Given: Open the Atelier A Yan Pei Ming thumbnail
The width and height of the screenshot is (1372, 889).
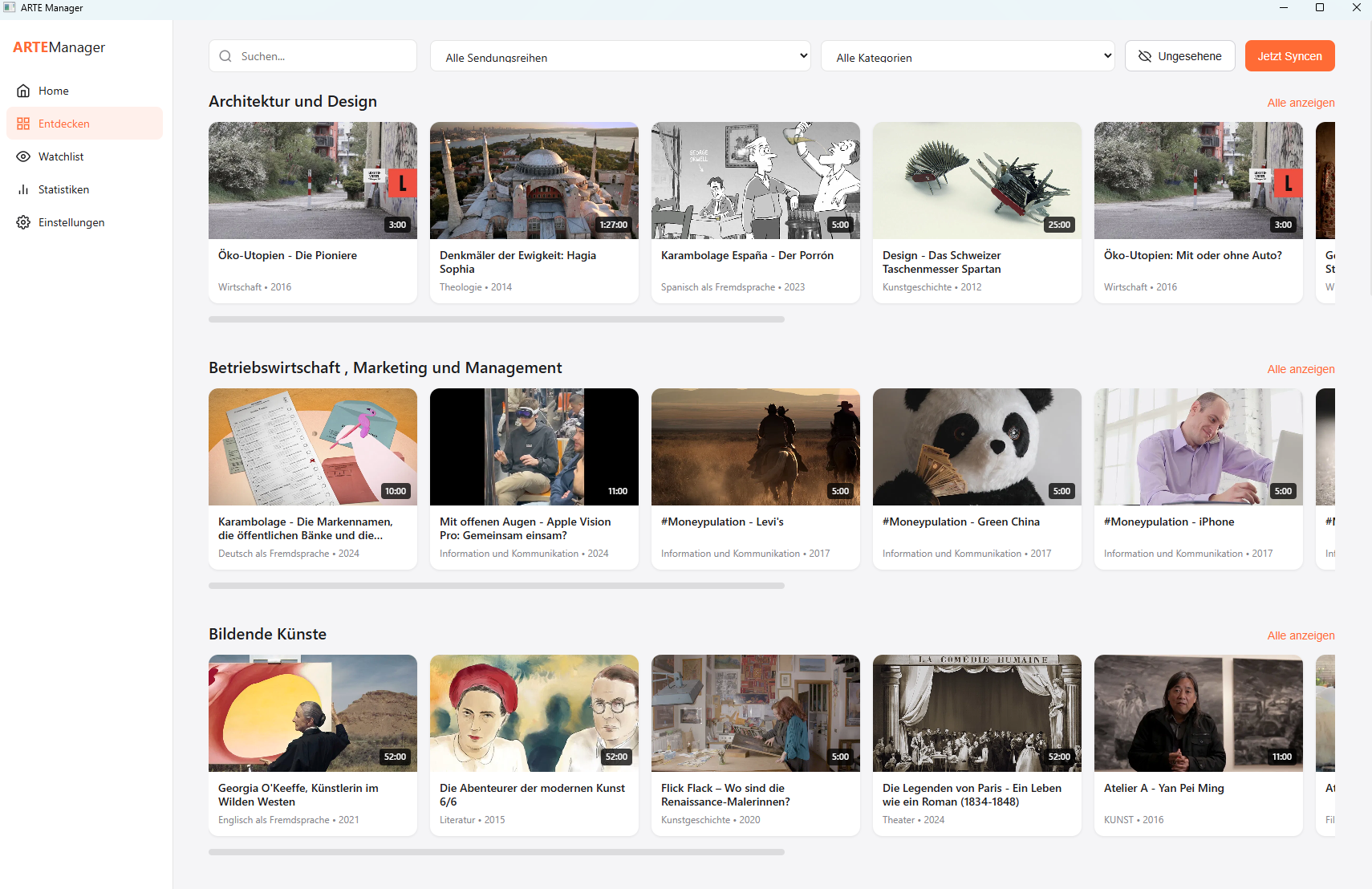Looking at the screenshot, I should tap(1198, 713).
